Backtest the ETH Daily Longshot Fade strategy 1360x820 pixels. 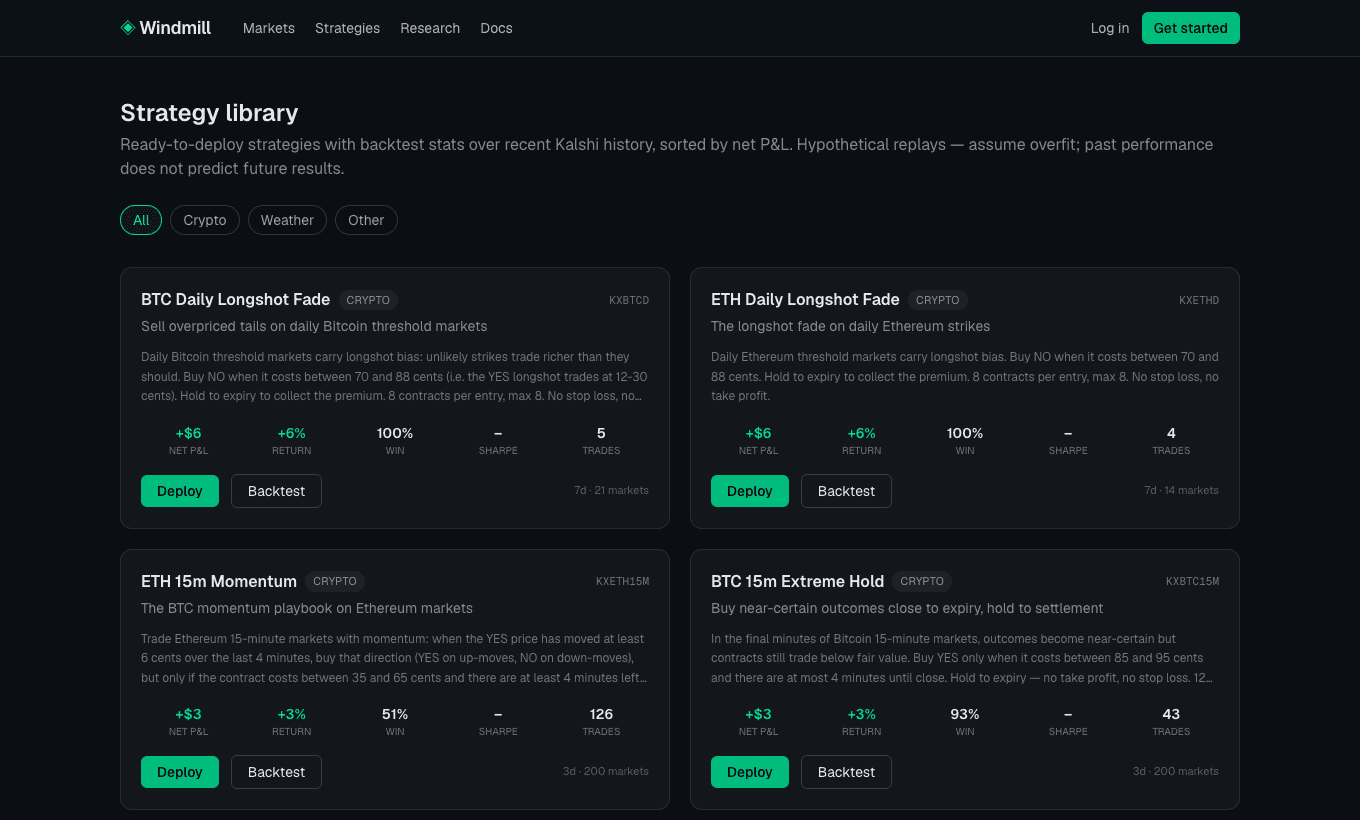846,491
